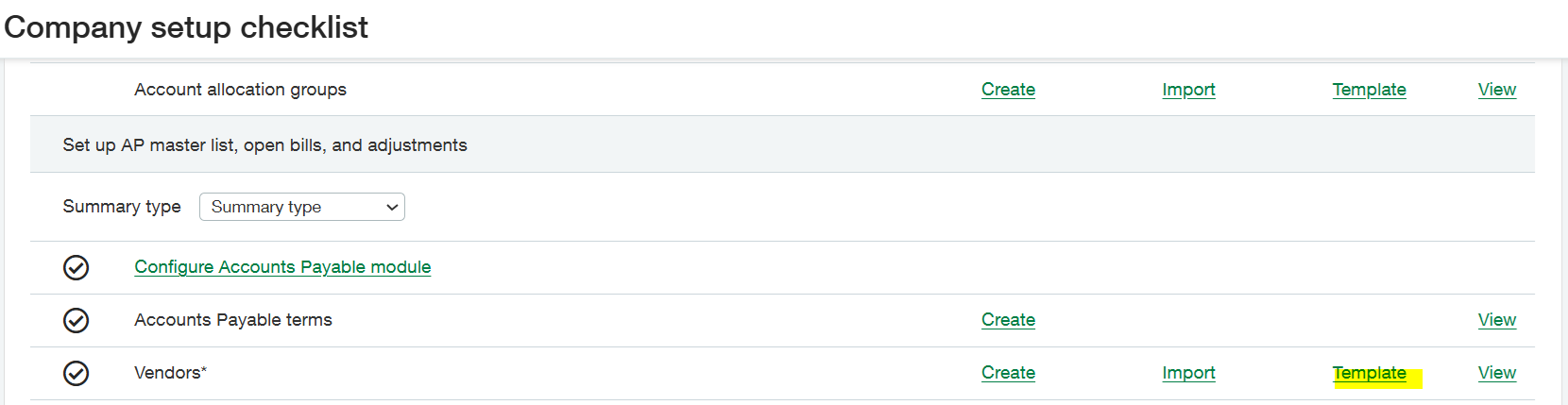Create a new account allocation group
Viewport: 1568px width, 405px height.
point(1008,90)
